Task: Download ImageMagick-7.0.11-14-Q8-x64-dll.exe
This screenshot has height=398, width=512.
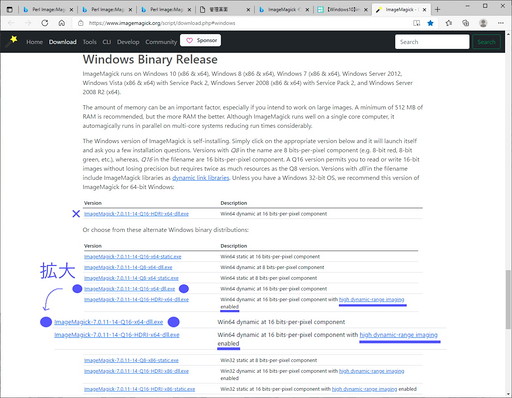Action: tap(128, 267)
